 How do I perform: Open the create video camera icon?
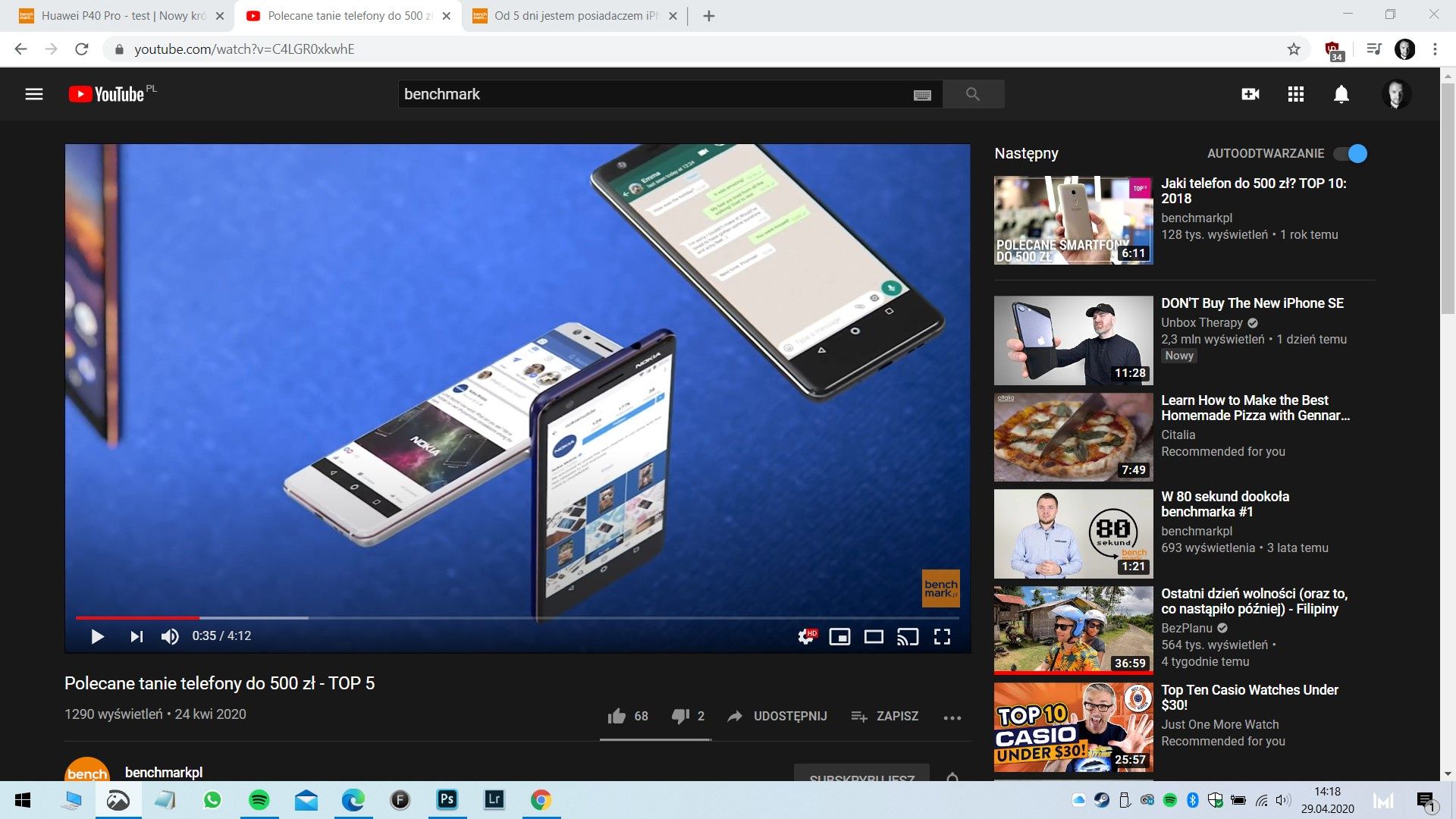click(x=1250, y=94)
